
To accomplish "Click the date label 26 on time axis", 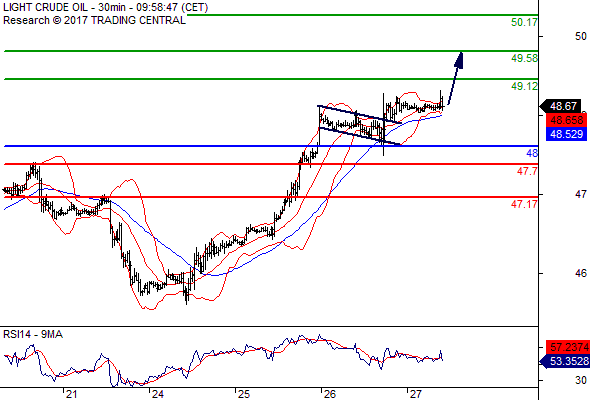I will tap(330, 394).
